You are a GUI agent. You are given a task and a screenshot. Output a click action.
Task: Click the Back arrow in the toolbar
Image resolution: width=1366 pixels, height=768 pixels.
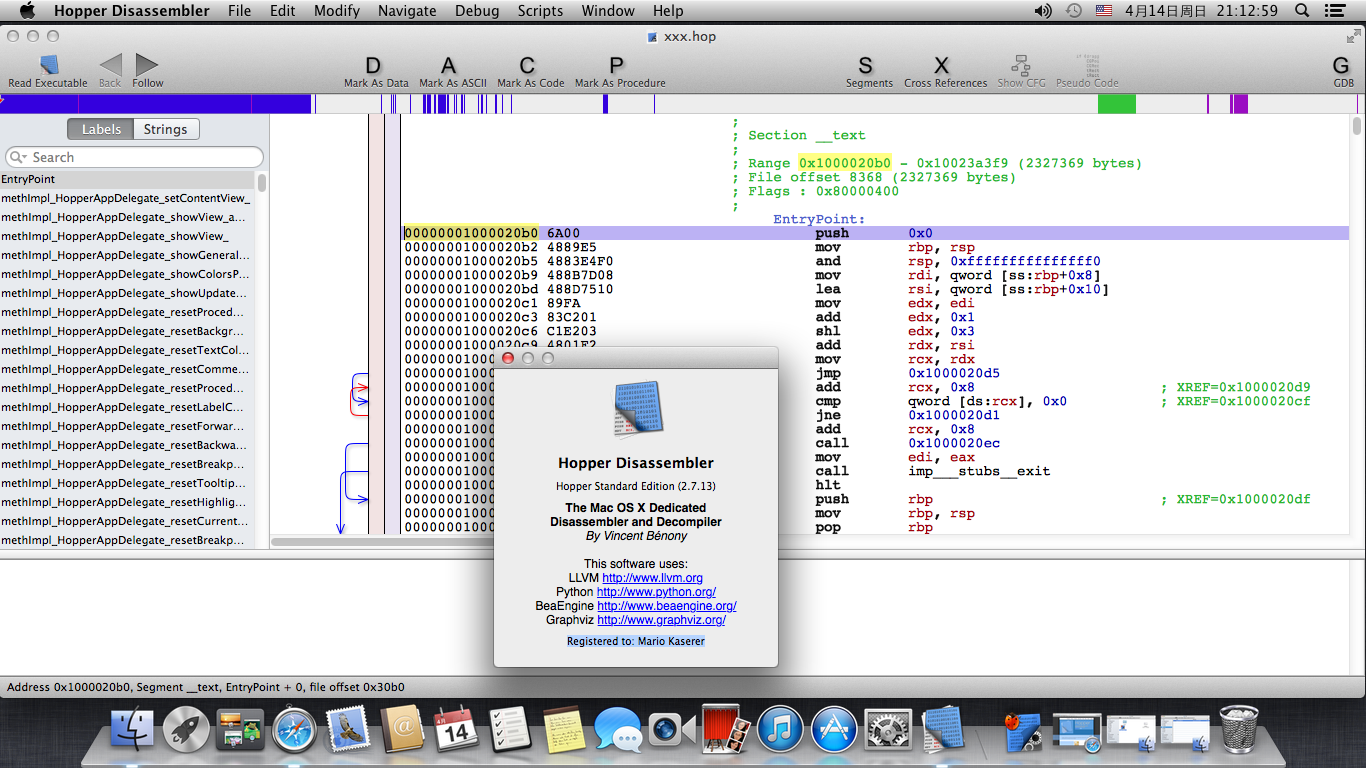(110, 65)
